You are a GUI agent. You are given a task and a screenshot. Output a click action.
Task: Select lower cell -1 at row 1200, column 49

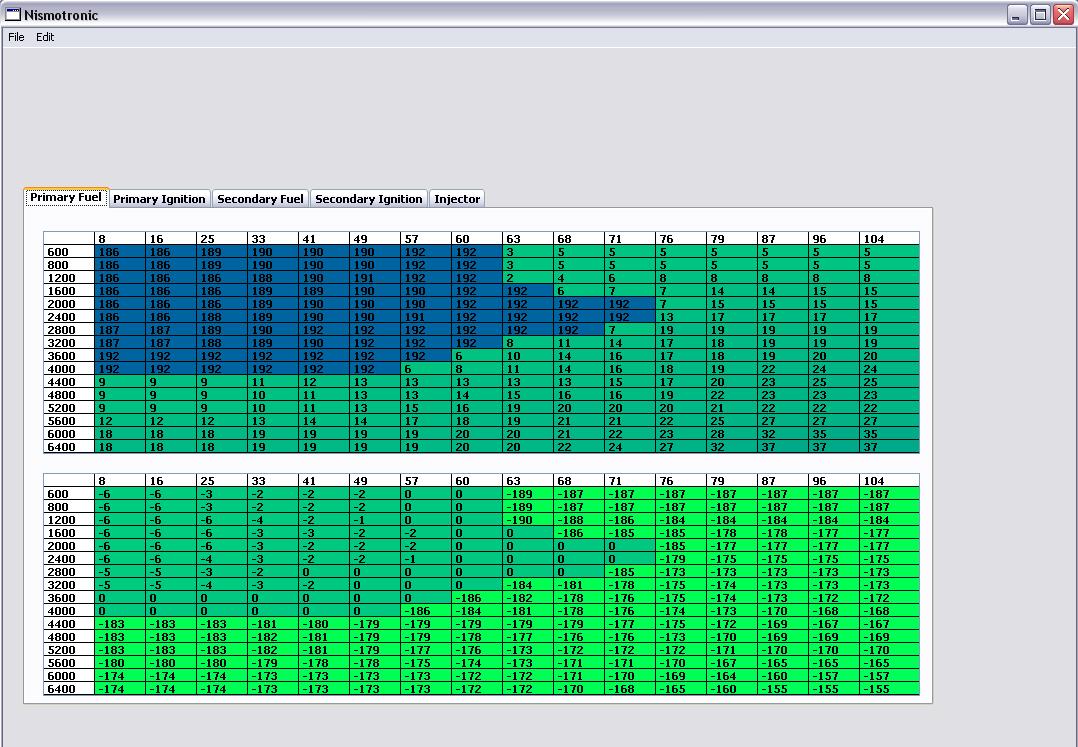point(374,520)
